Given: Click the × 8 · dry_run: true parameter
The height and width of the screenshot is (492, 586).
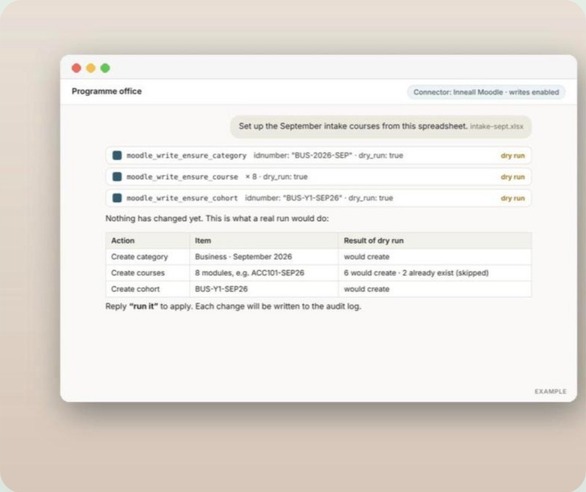Looking at the screenshot, I should tap(276, 177).
